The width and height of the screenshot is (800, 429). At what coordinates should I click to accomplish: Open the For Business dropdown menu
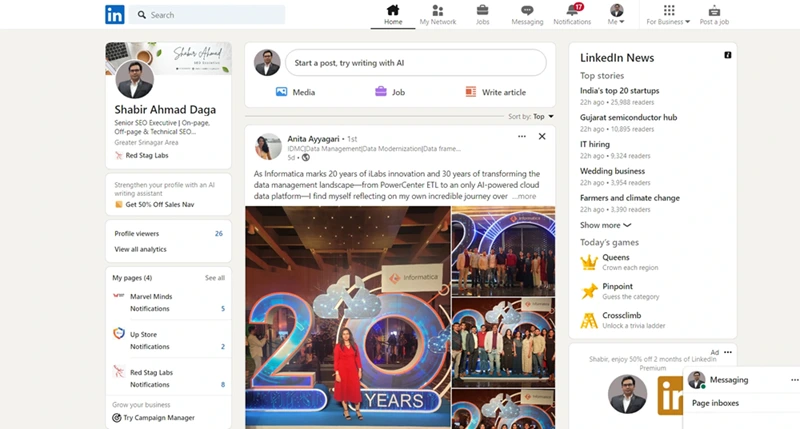coord(668,15)
